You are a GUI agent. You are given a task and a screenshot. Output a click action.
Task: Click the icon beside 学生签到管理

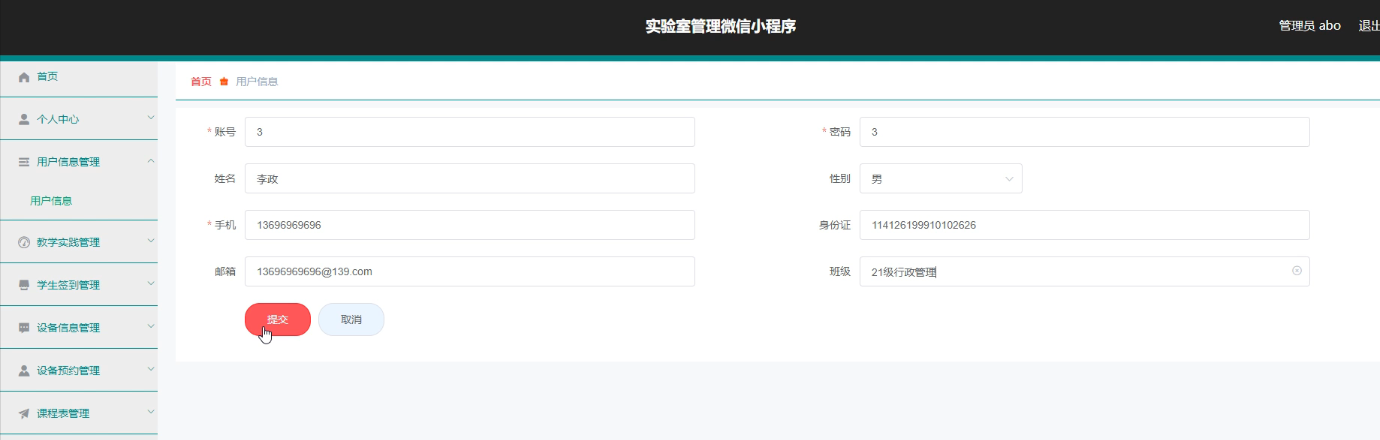coord(24,285)
